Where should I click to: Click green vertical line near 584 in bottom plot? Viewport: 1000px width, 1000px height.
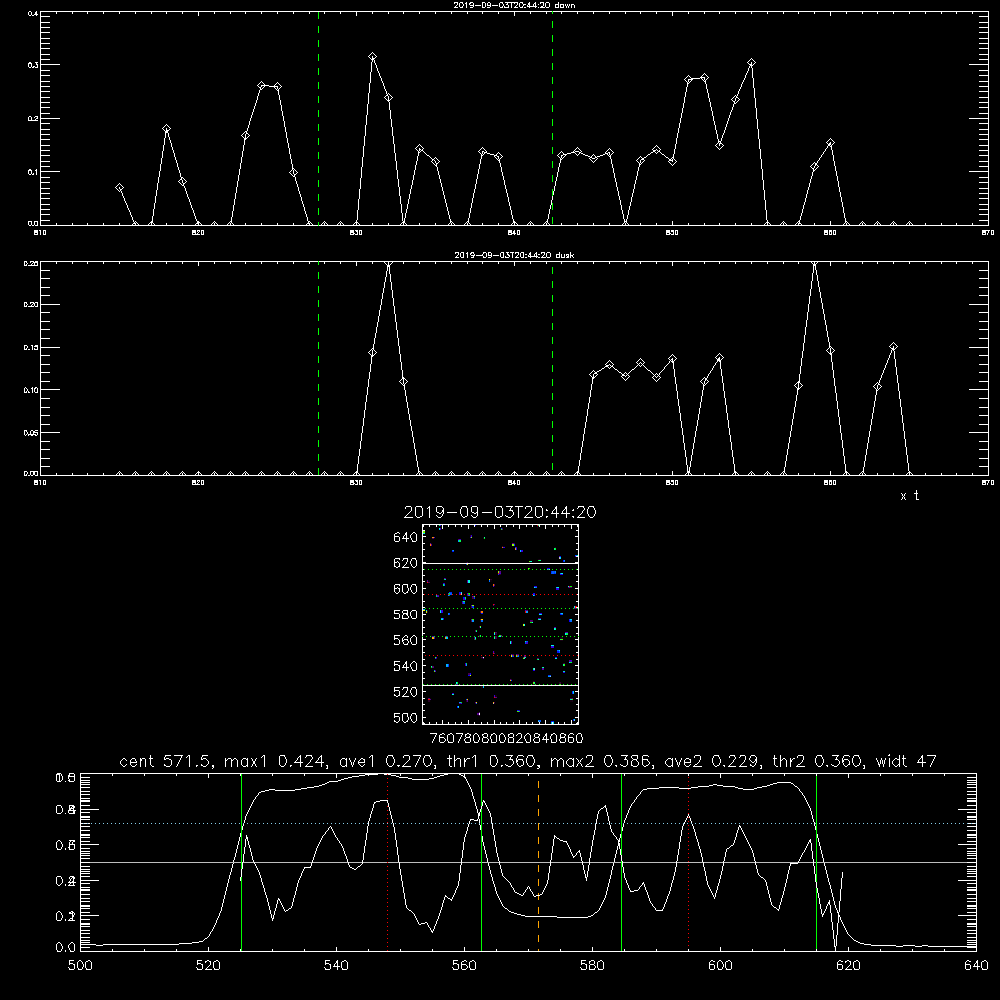coord(621,862)
